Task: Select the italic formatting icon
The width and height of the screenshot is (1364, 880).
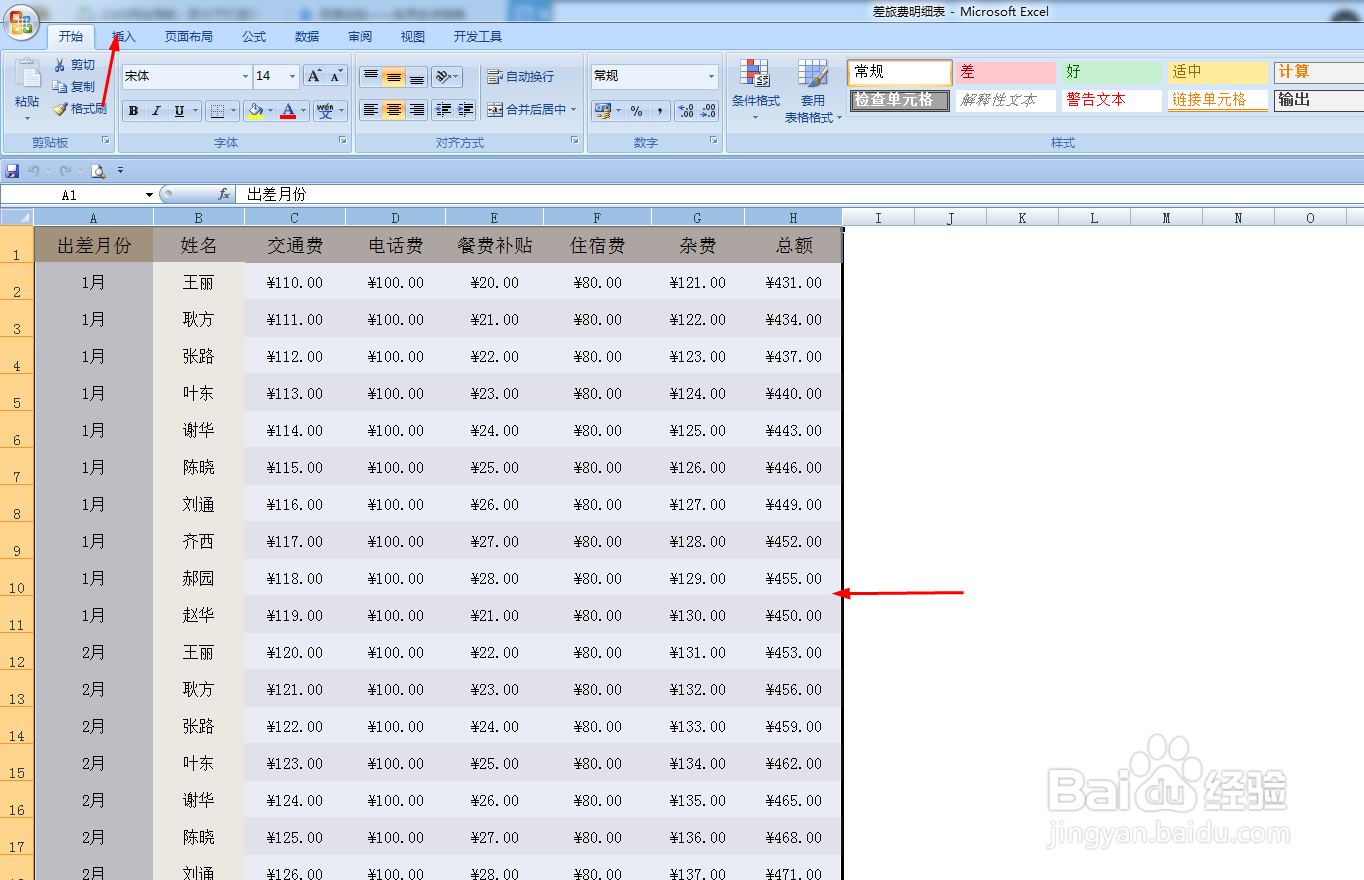Action: [x=156, y=110]
